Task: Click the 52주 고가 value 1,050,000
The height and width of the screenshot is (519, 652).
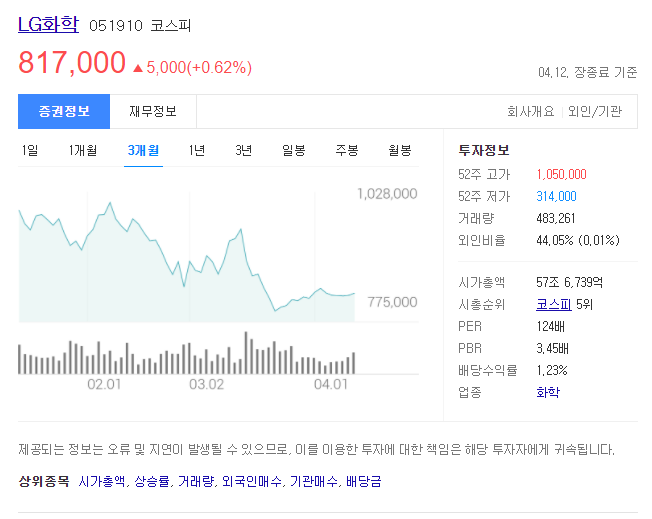Action: (x=561, y=174)
